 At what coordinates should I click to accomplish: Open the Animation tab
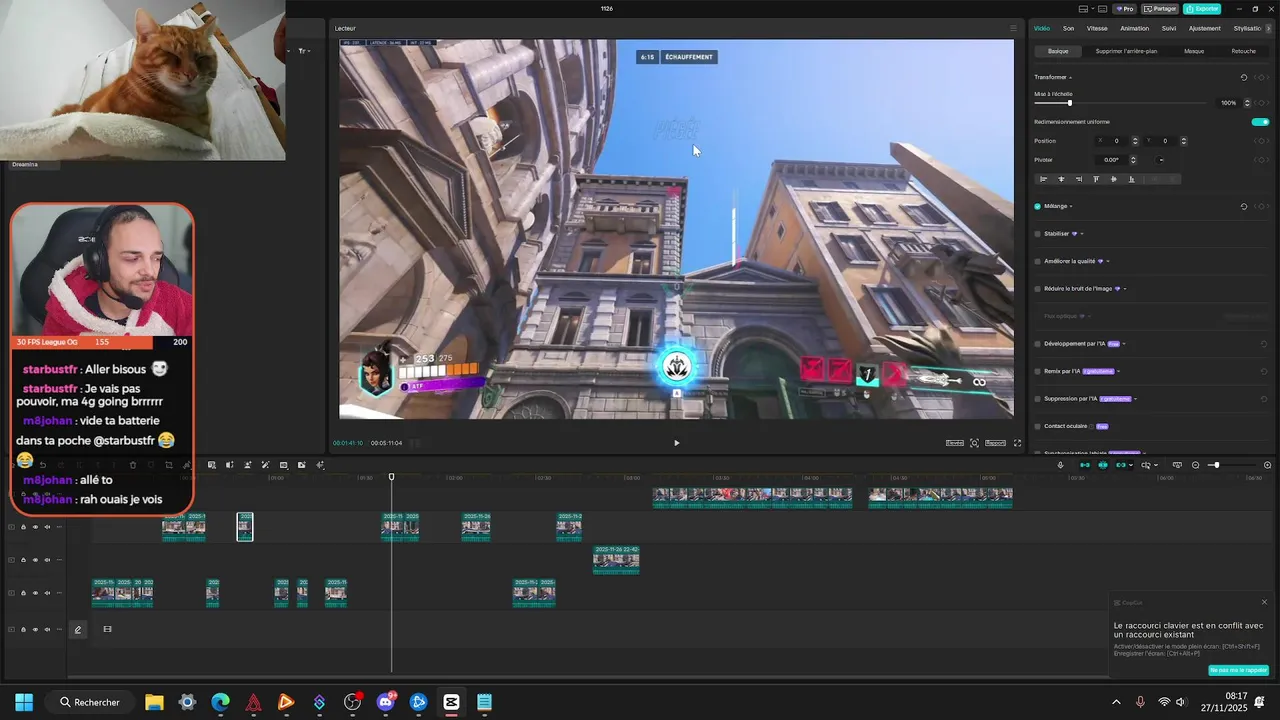coord(1135,28)
